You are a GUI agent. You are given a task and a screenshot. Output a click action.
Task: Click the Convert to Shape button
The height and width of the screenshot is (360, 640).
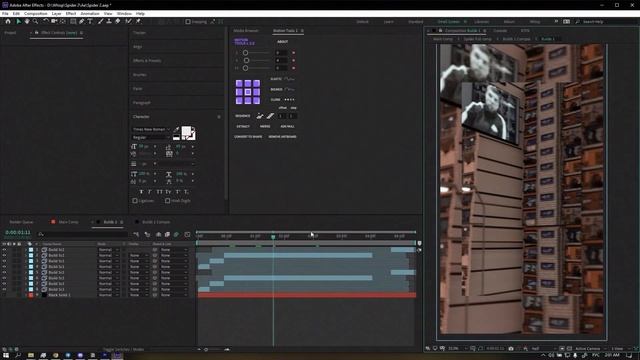point(248,137)
